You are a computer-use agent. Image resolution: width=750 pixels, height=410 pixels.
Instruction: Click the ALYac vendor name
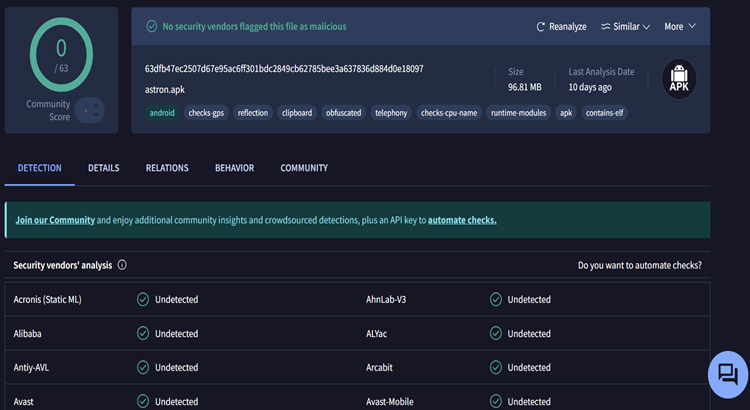point(376,333)
